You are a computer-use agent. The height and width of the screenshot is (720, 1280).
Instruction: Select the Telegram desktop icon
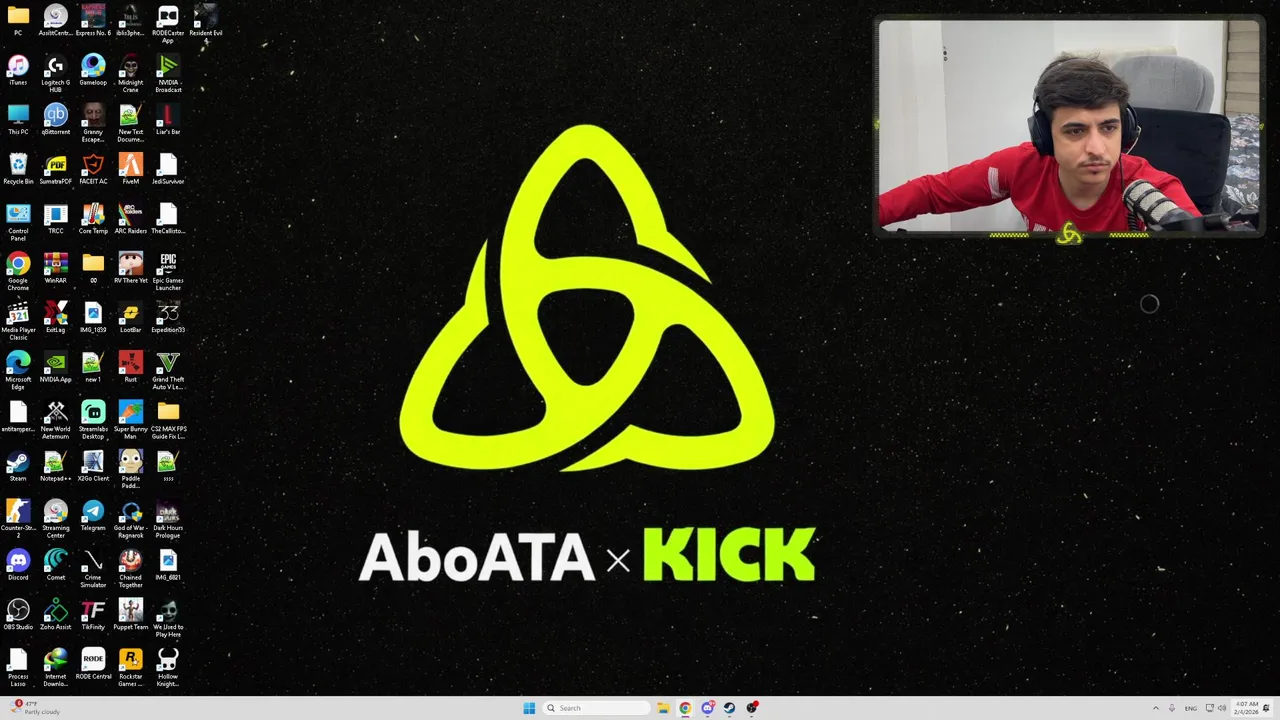pos(93,516)
